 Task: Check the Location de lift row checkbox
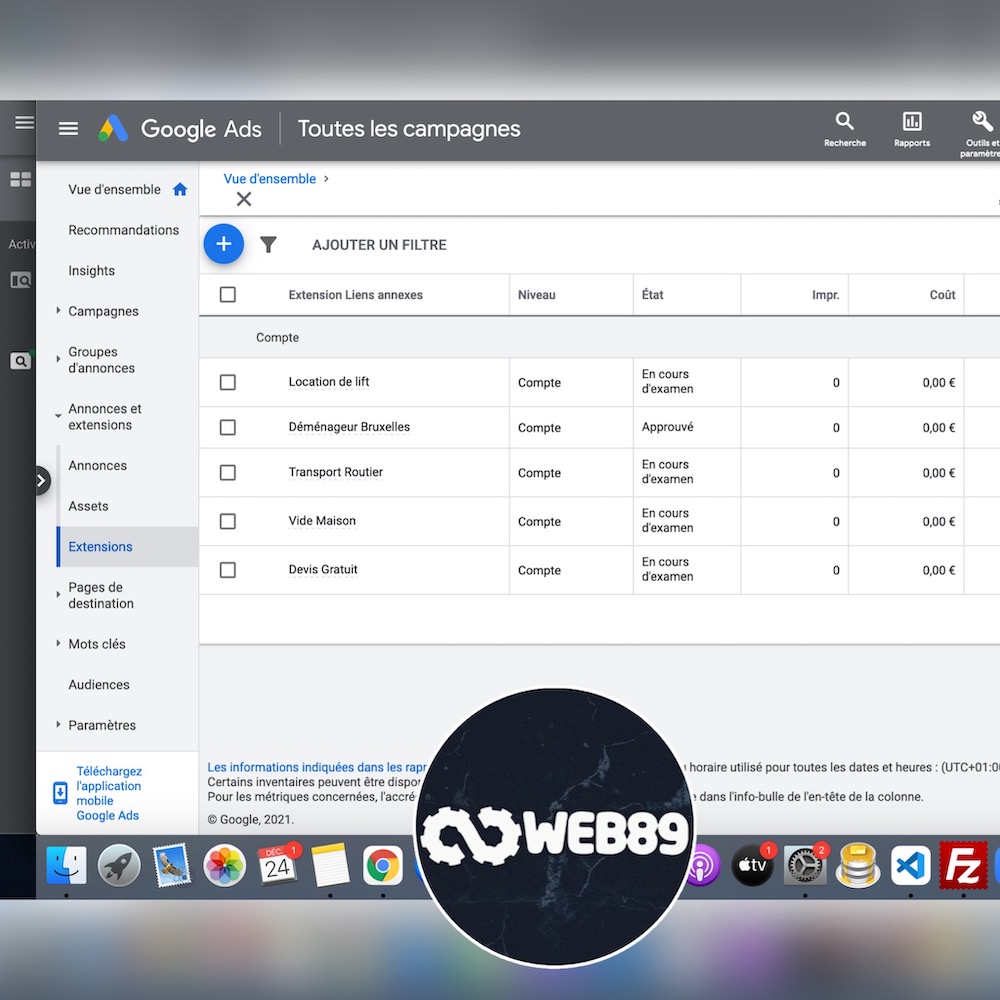228,382
